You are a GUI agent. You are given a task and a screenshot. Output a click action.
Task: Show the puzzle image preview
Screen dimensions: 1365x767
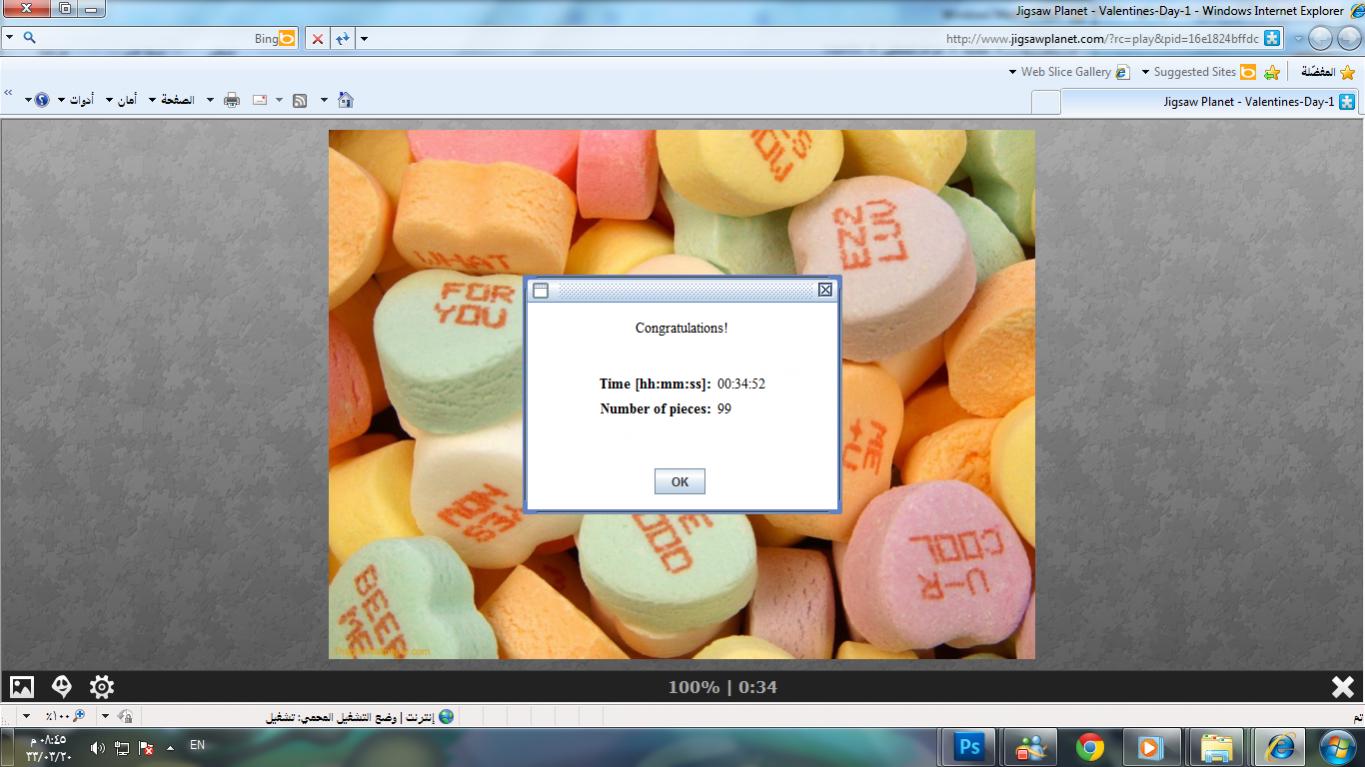[x=22, y=687]
